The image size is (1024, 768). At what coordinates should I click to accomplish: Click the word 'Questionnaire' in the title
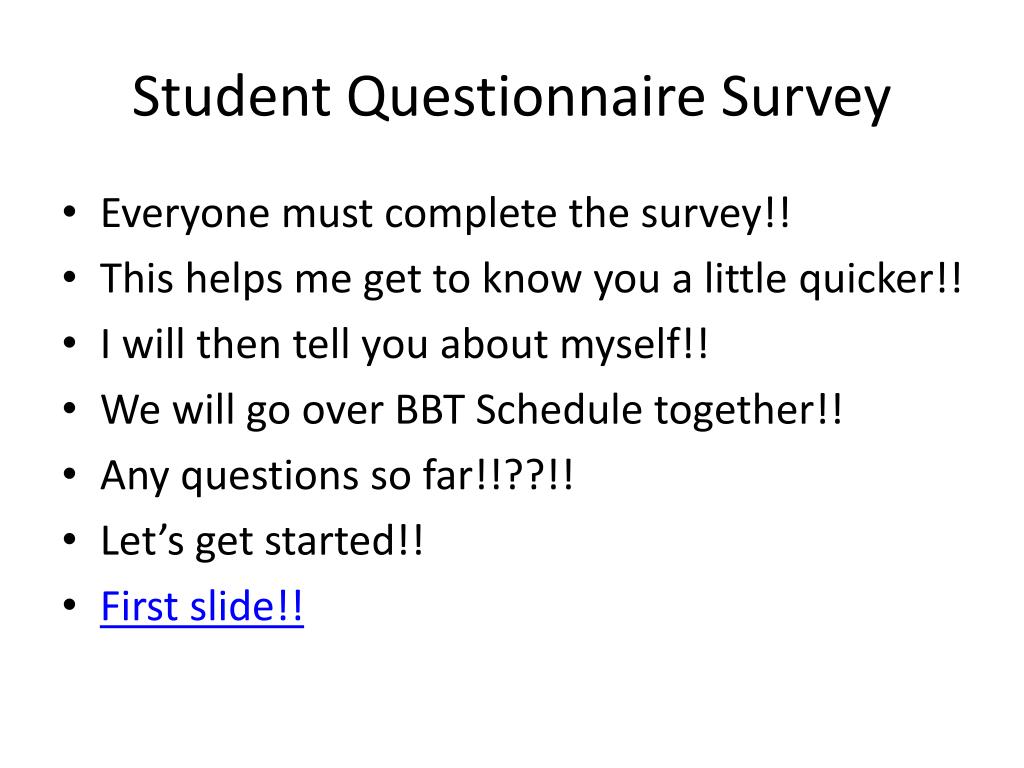click(526, 97)
